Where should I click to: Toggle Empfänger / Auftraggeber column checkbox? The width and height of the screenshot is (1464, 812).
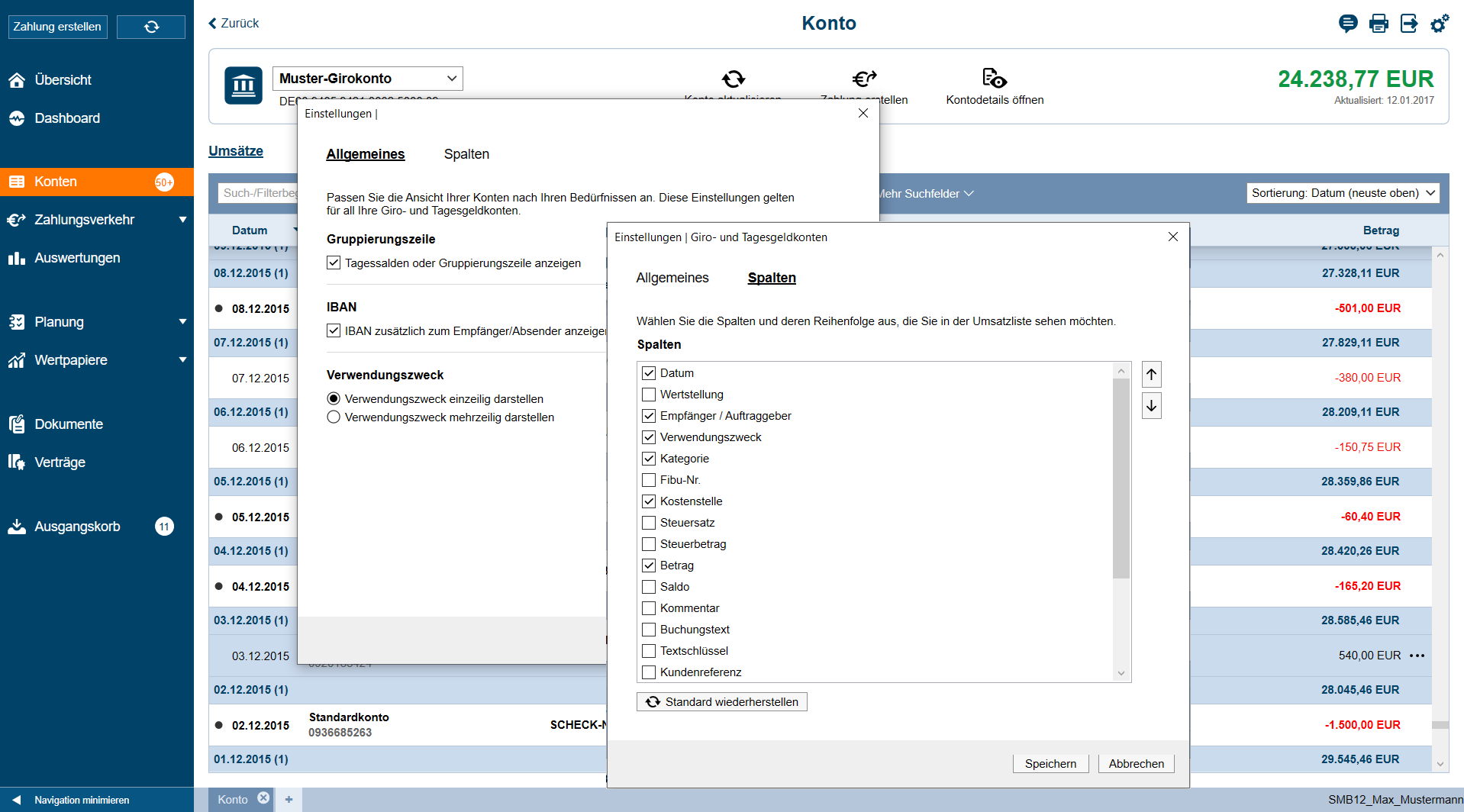coord(649,416)
